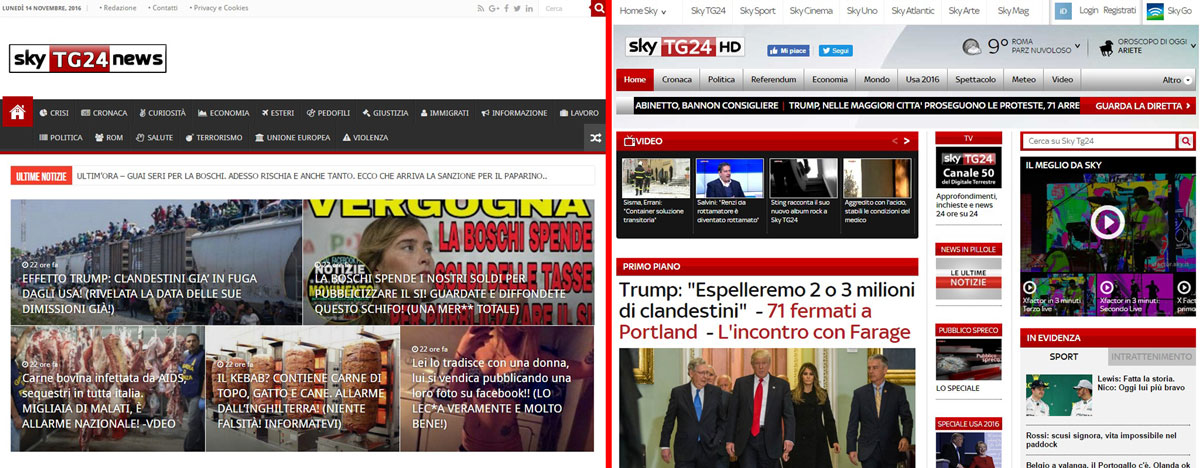Select the Mondo tab
This screenshot has height=468, width=1200.
876,79
